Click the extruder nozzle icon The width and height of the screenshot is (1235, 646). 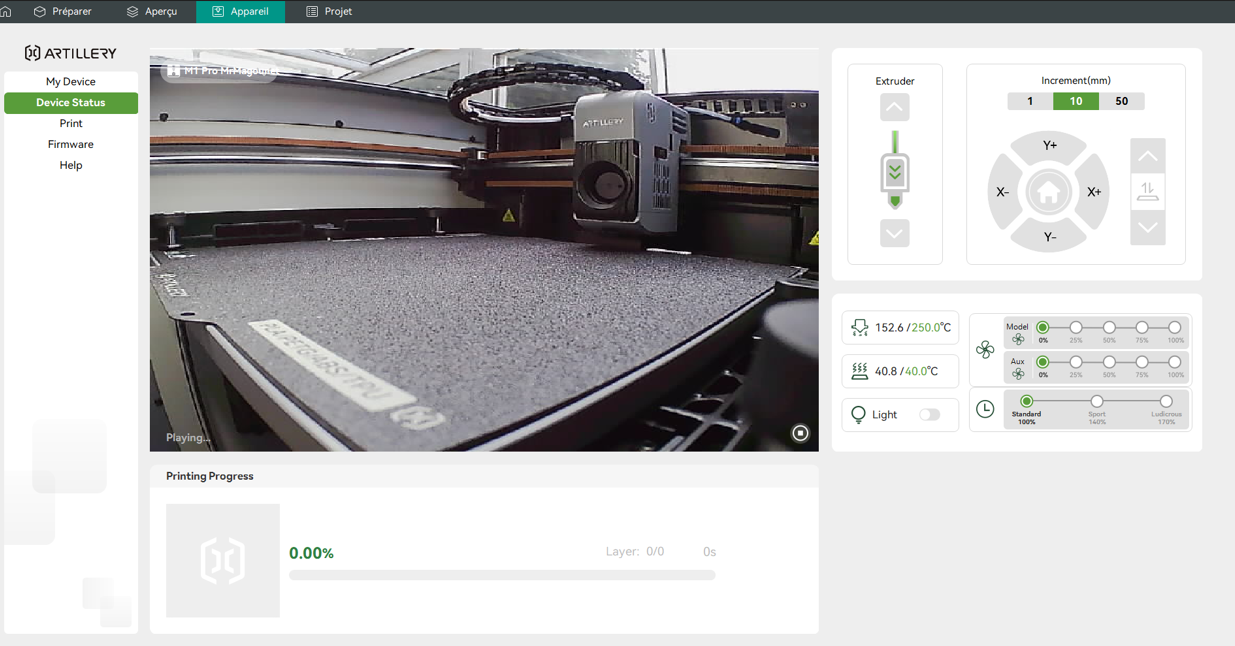[895, 170]
